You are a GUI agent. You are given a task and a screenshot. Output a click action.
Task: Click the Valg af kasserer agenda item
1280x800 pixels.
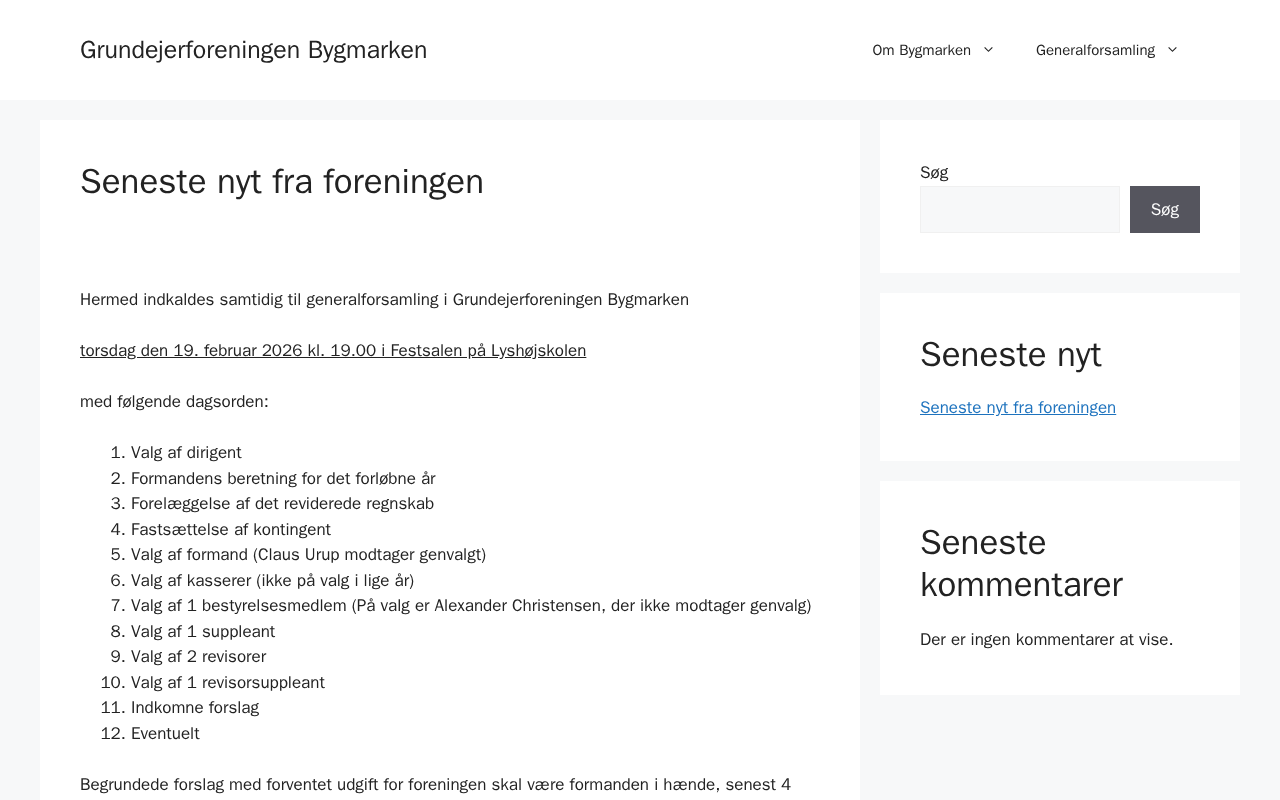click(272, 581)
